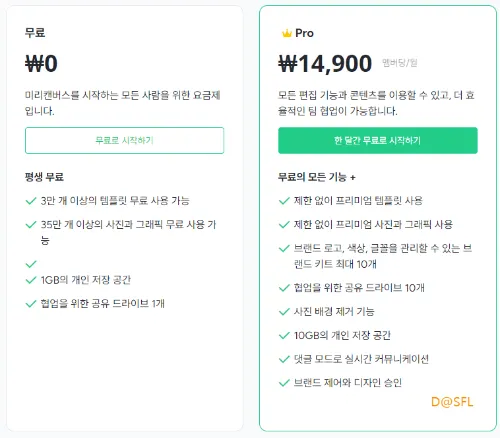
Task: Click the D@SFL watermark text
Action: [x=452, y=402]
